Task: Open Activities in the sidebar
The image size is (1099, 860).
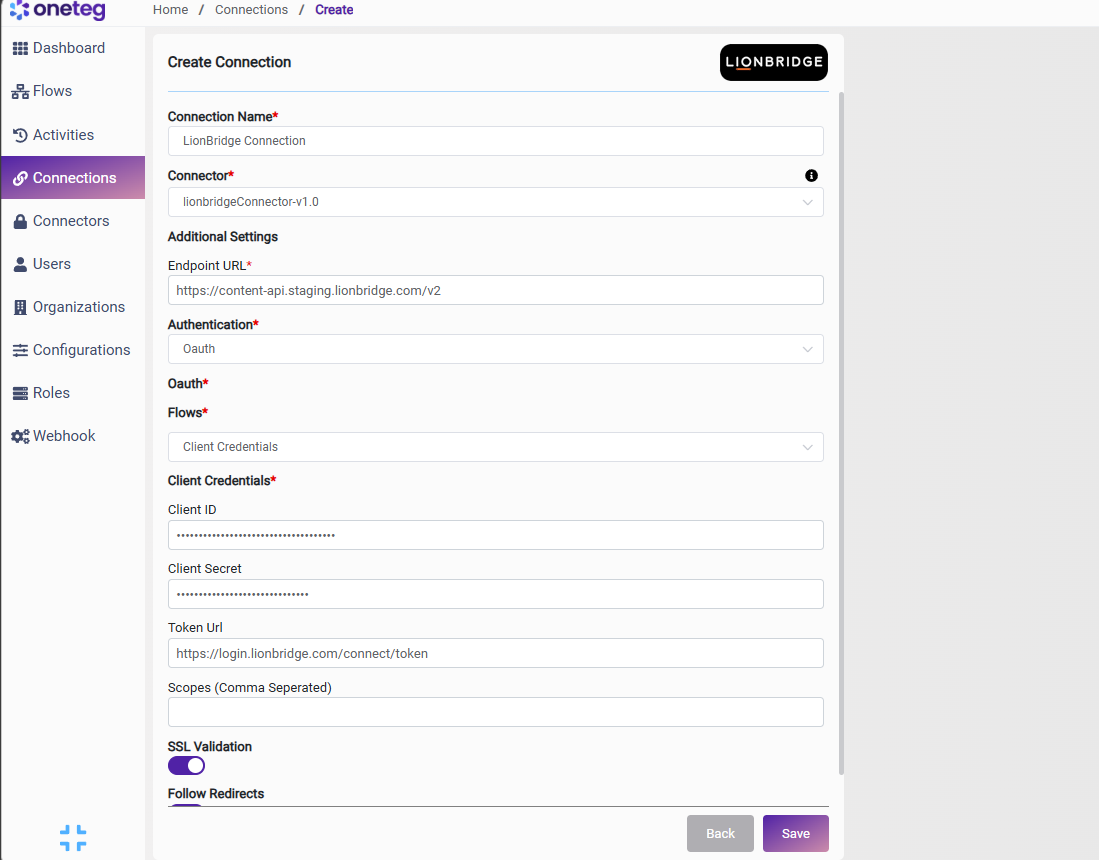Action: tap(73, 135)
